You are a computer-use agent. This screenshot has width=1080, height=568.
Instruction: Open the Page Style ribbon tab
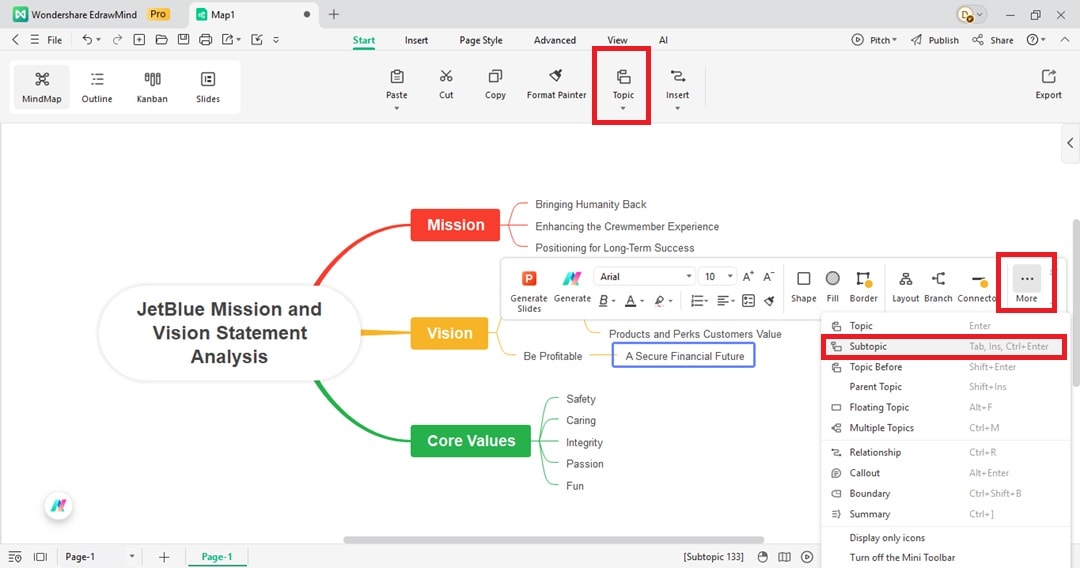(x=481, y=40)
